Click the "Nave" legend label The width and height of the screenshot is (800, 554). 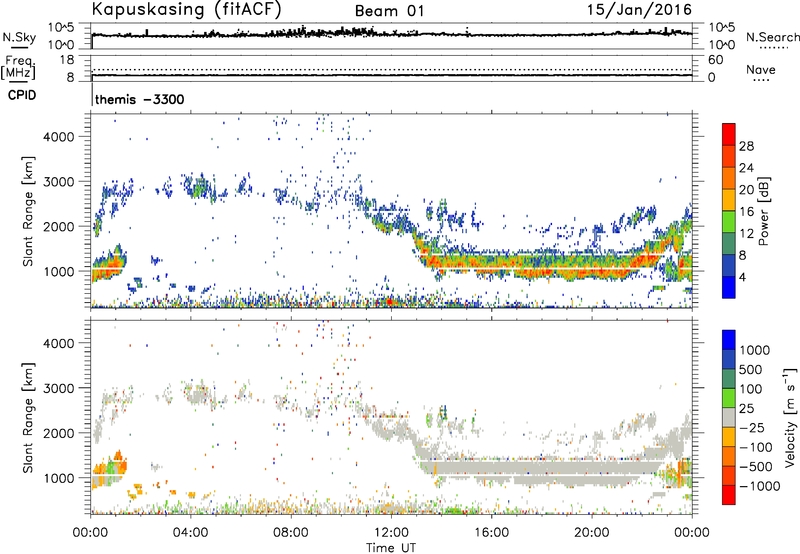click(x=761, y=69)
